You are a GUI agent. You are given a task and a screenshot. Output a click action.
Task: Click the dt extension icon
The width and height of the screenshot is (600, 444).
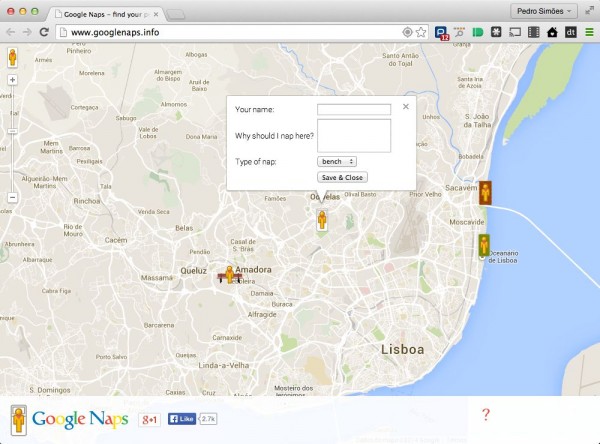[x=571, y=32]
